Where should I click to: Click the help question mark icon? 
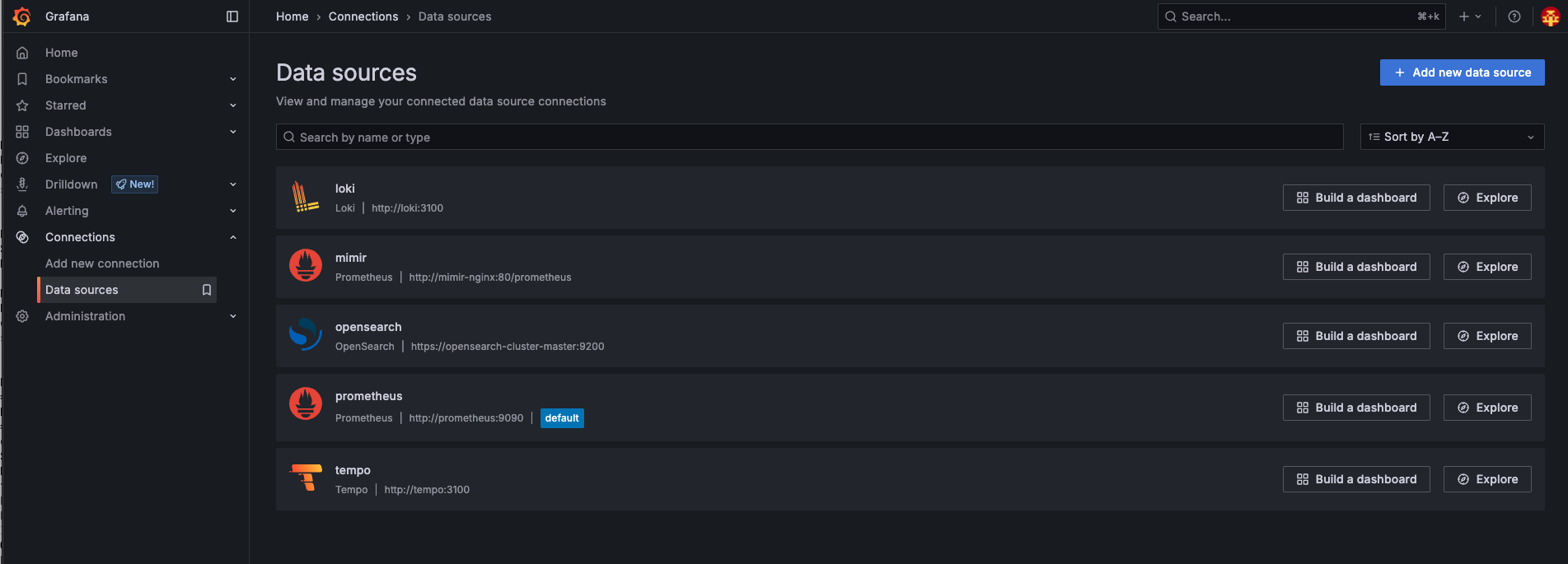[1514, 16]
